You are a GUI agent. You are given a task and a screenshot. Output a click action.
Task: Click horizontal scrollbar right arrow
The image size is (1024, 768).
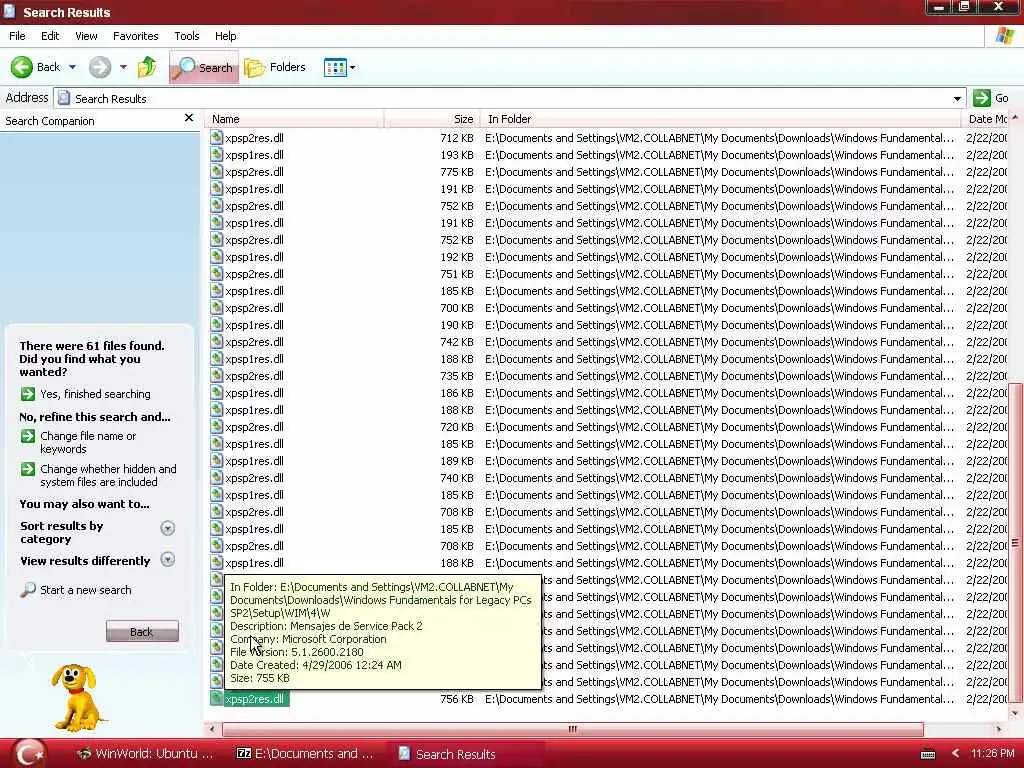999,729
